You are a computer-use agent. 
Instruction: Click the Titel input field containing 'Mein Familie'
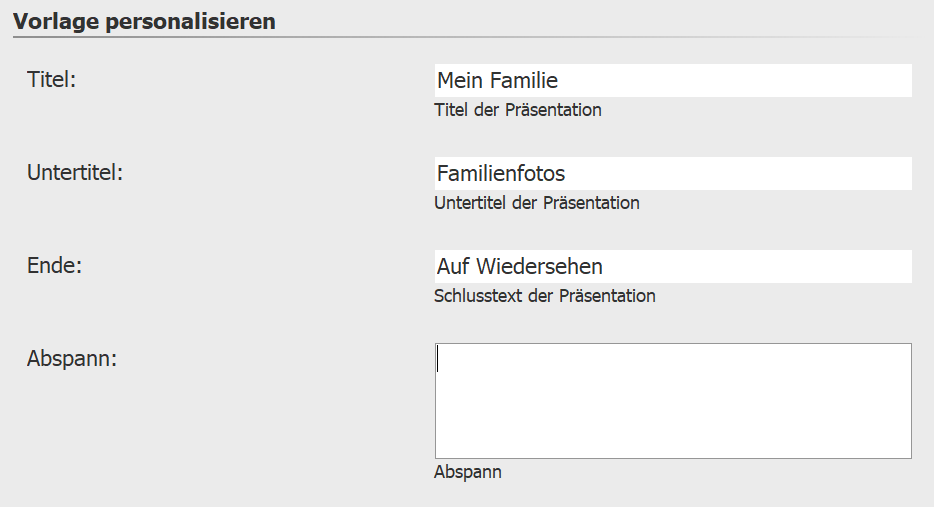coord(672,80)
